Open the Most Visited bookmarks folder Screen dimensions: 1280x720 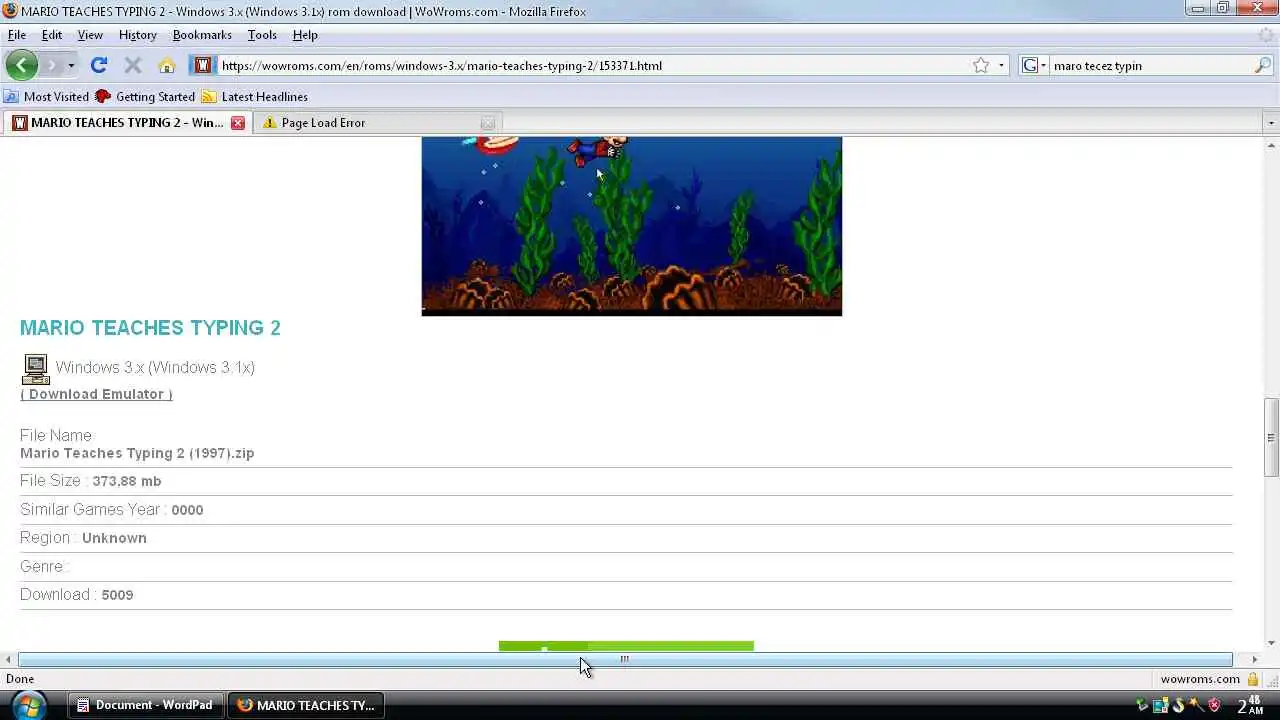(x=46, y=96)
